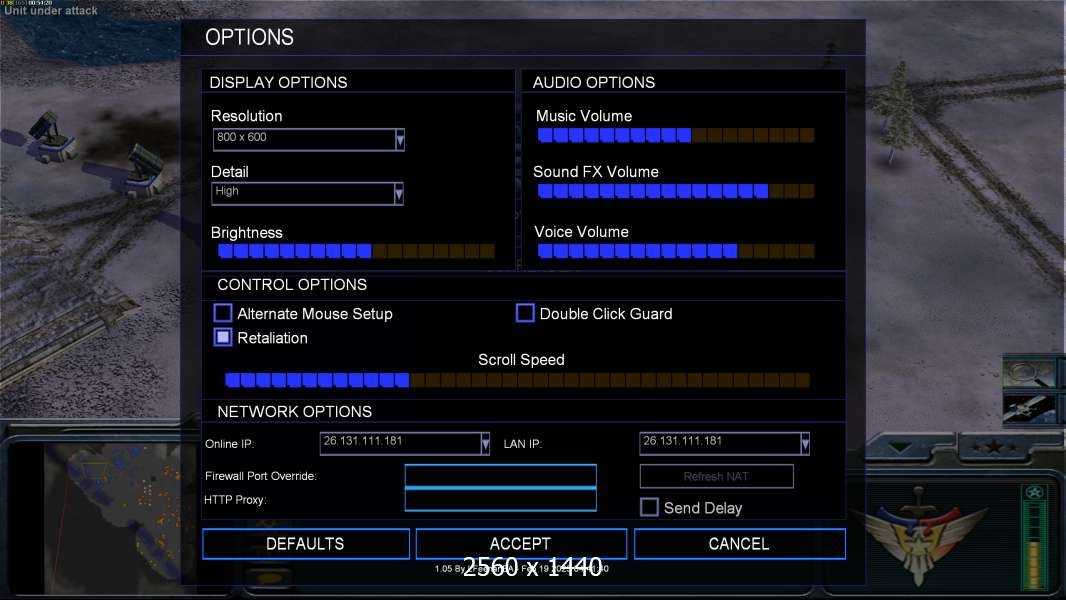The width and height of the screenshot is (1066, 600).
Task: Click the Online IP combo box
Action: click(x=405, y=444)
